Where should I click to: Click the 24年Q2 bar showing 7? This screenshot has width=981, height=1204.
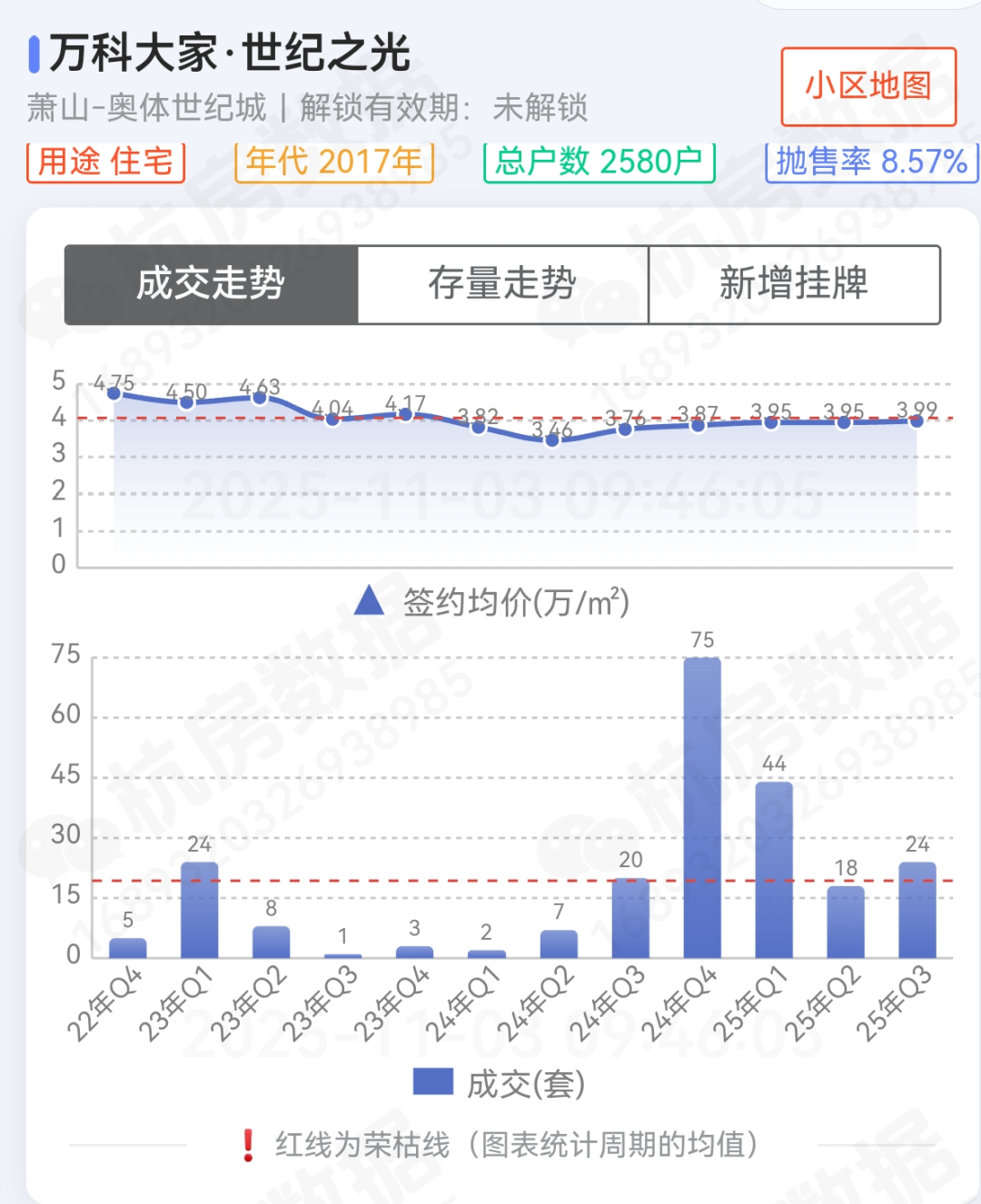coord(559,944)
